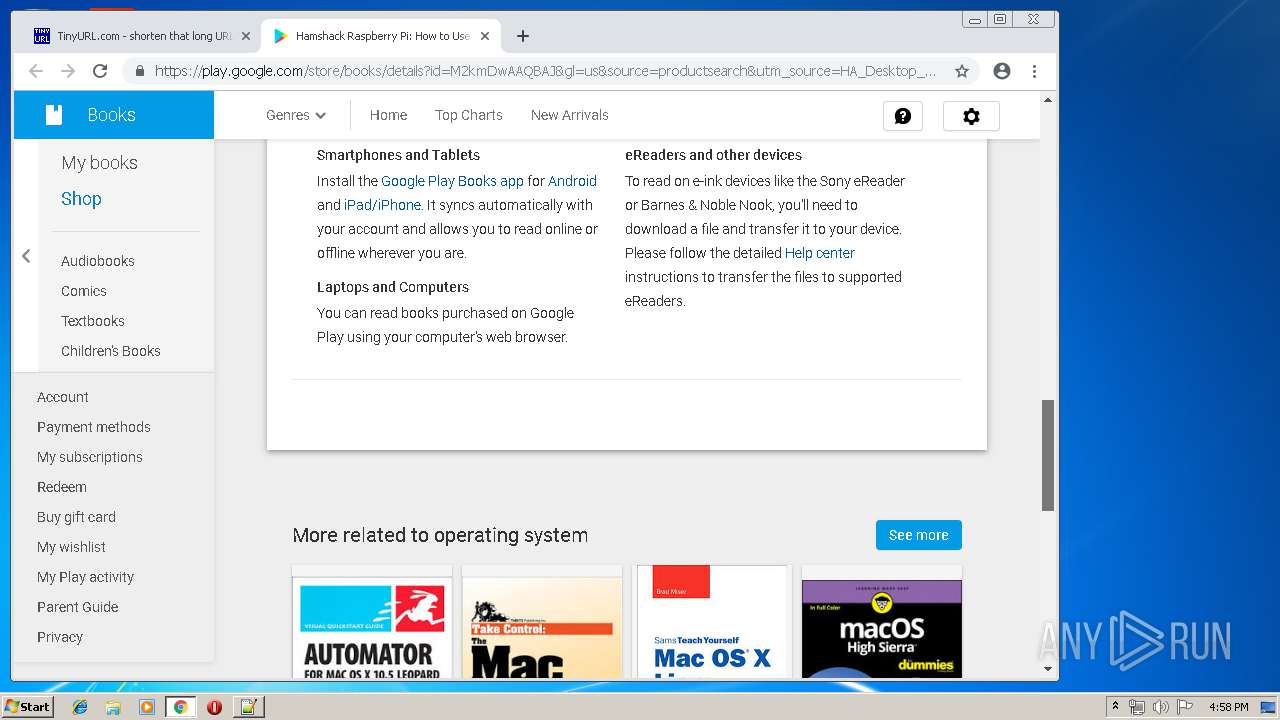Collapse the sidebar with the left chevron

26,256
